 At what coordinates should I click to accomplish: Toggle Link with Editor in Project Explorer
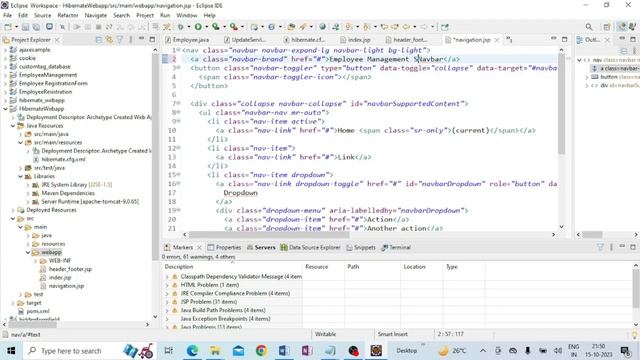click(109, 40)
